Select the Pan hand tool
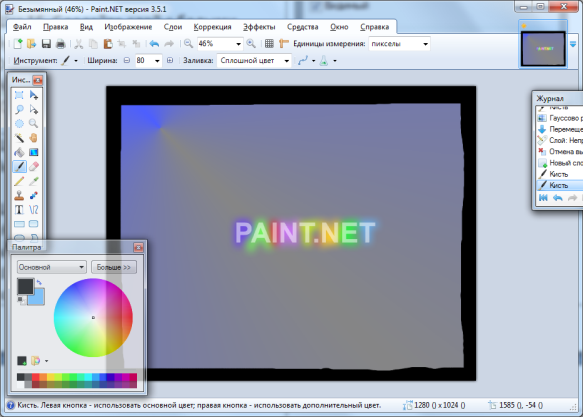583x417 pixels. 33,138
